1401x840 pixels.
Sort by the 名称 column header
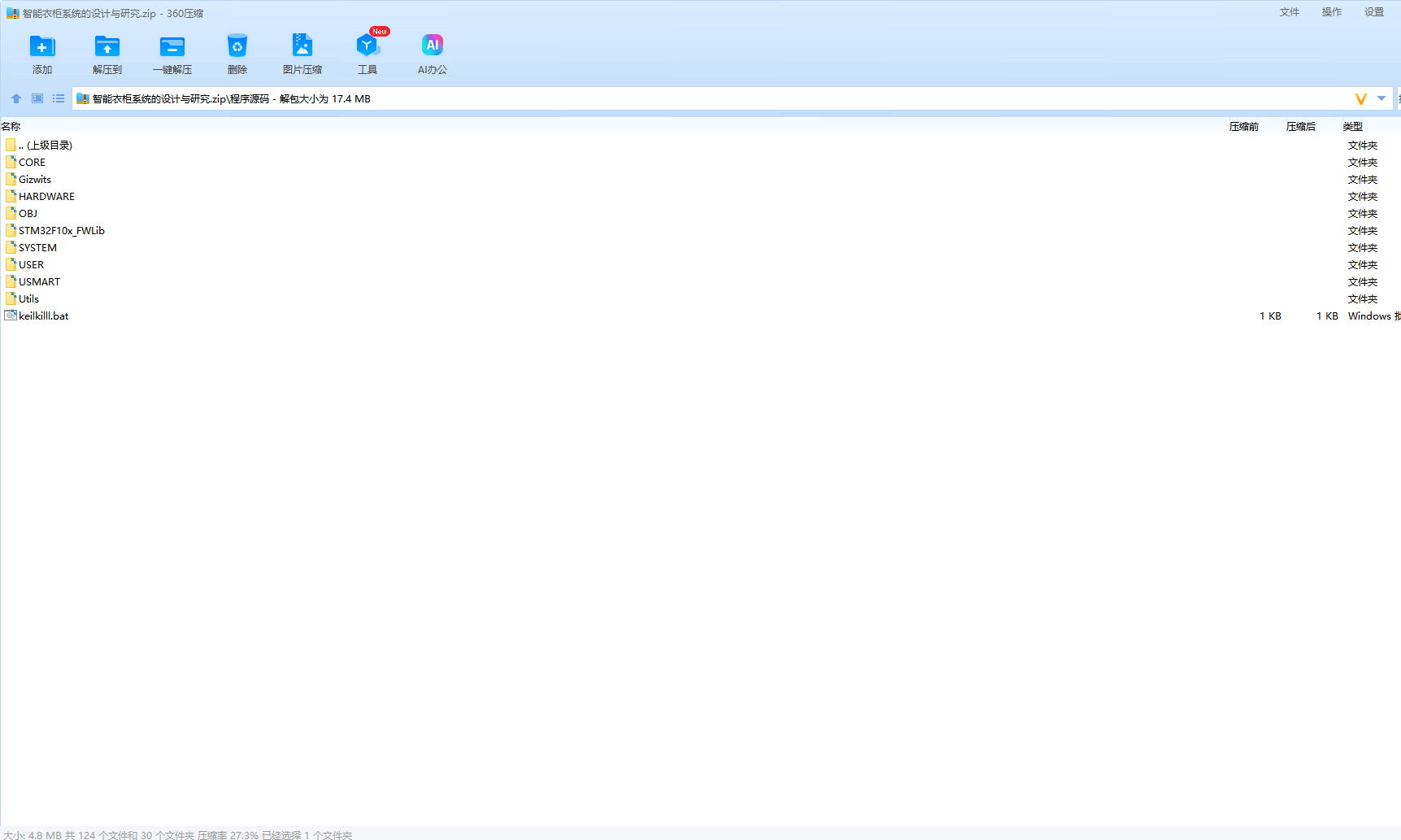(11, 127)
